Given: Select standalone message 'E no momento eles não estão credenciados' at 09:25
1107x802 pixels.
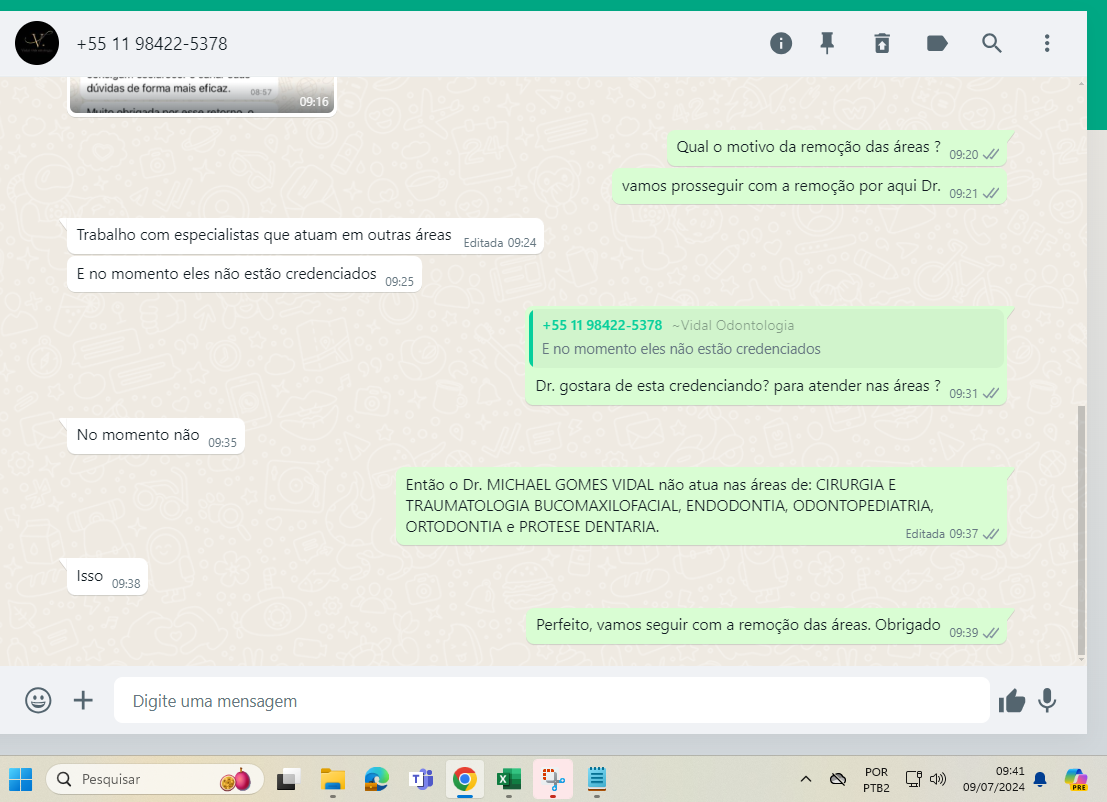Looking at the screenshot, I should point(244,274).
